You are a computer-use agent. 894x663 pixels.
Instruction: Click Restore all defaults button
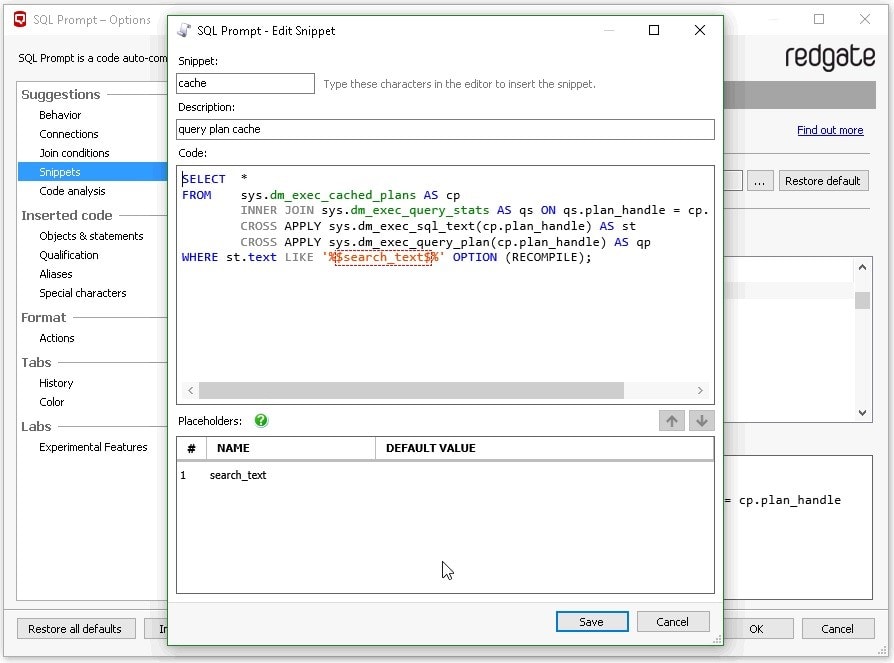point(75,629)
